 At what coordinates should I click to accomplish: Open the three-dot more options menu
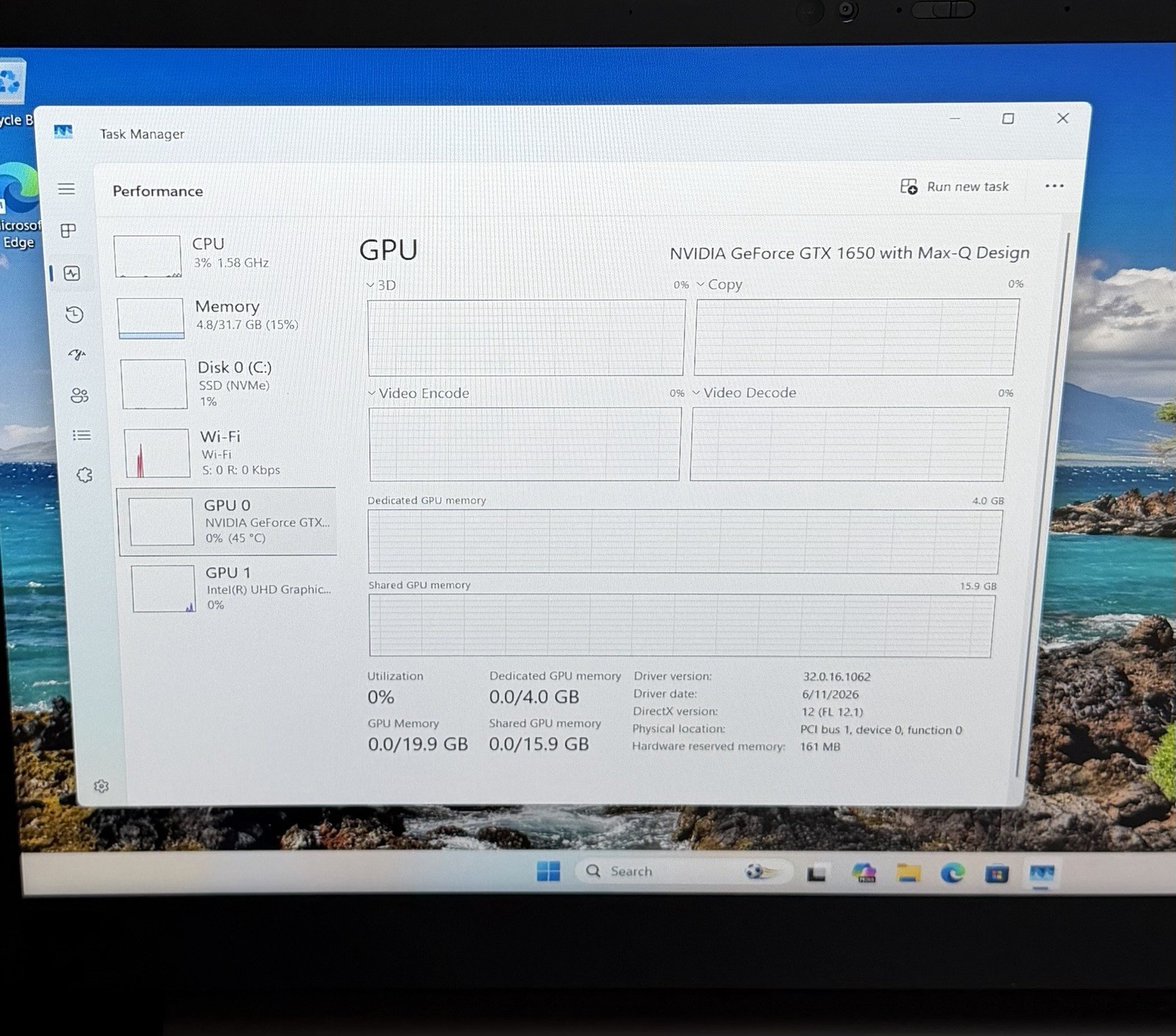(1054, 186)
